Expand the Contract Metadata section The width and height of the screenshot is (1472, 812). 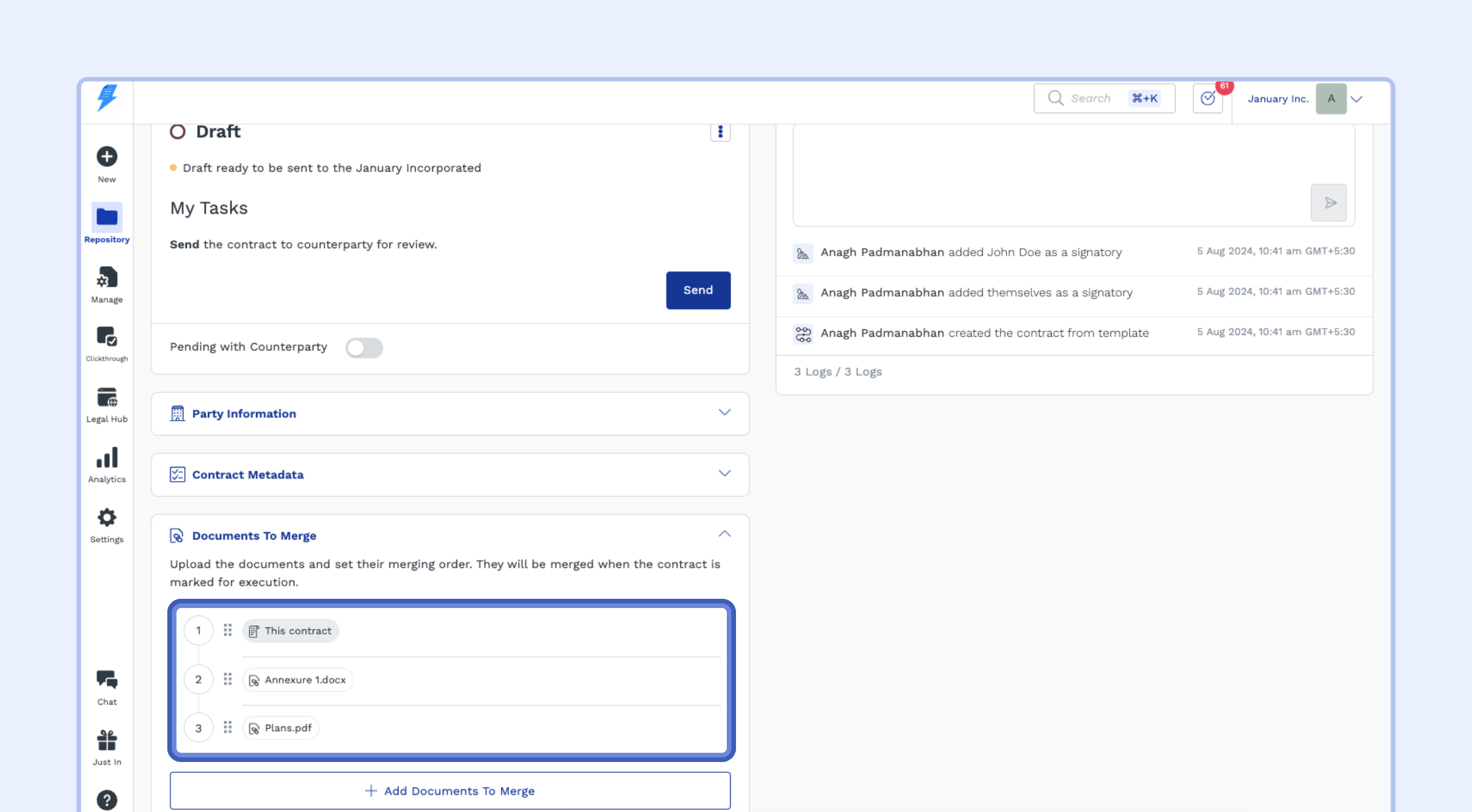tap(724, 474)
